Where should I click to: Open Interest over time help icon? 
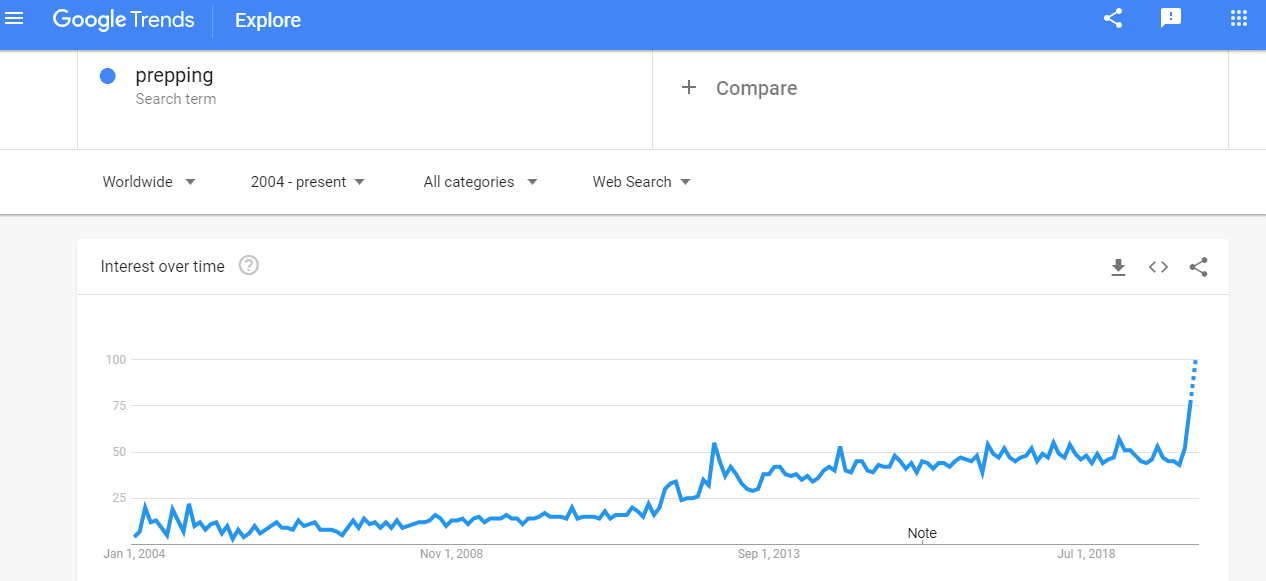pyautogui.click(x=249, y=266)
